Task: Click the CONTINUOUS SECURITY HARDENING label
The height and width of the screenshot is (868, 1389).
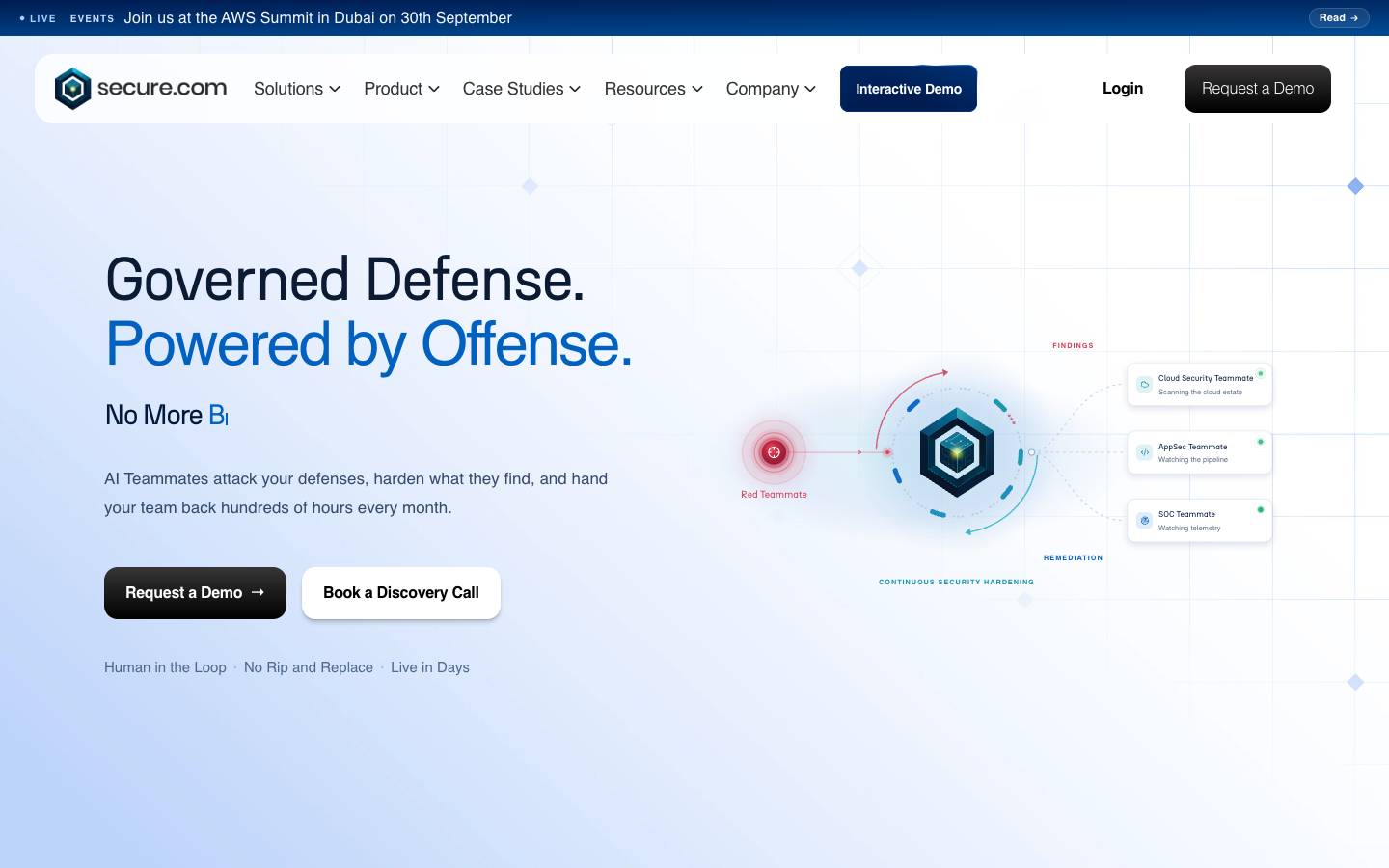Action: coord(956,582)
